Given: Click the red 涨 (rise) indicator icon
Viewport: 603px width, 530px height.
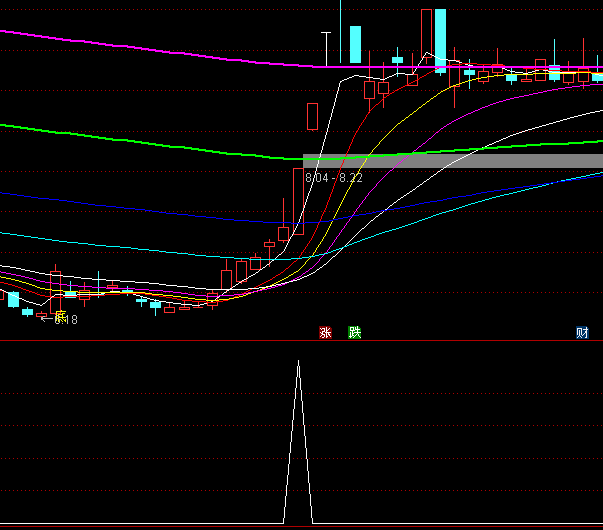Looking at the screenshot, I should pos(325,333).
